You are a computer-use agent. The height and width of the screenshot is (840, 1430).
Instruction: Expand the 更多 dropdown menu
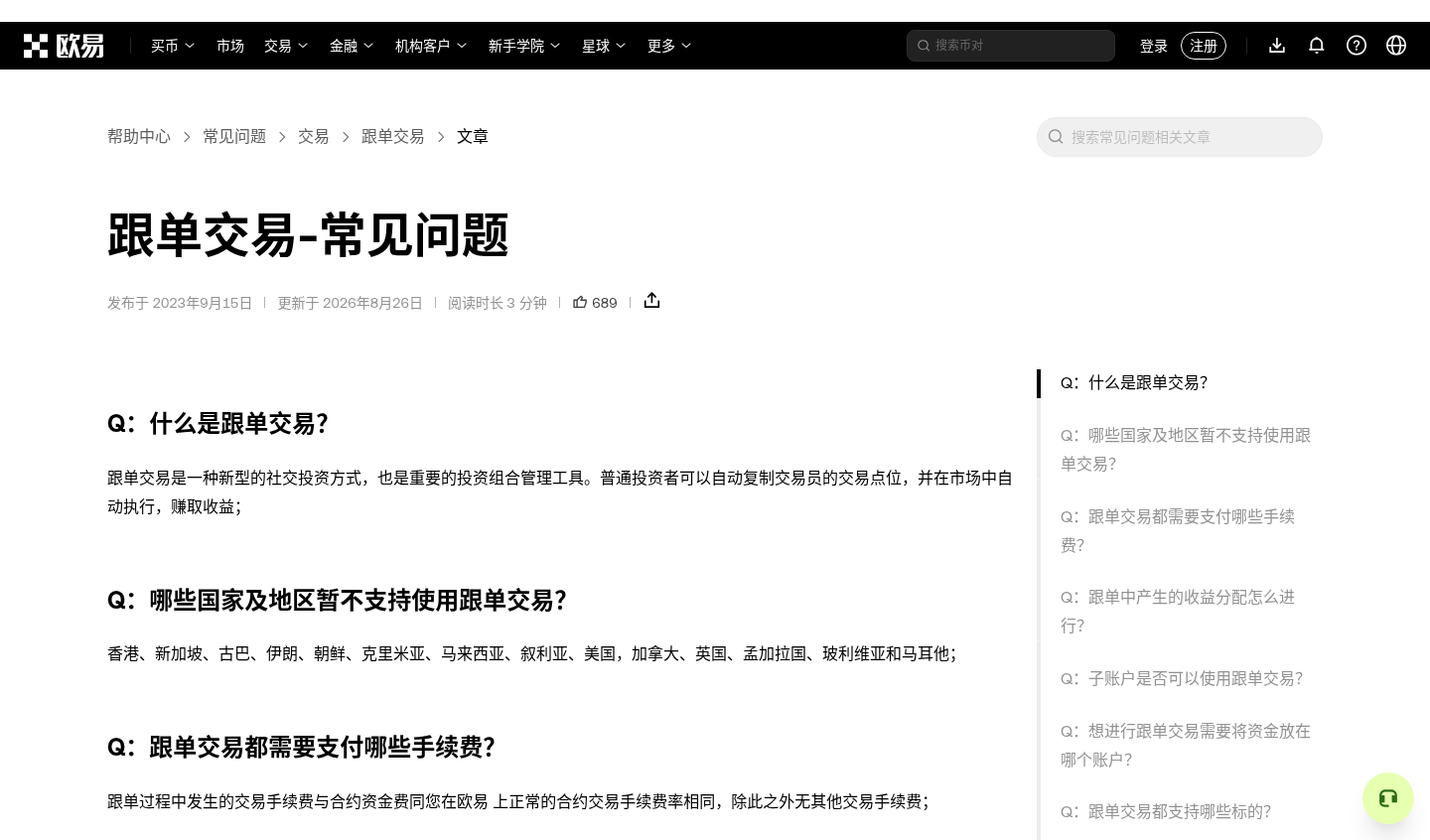point(669,46)
